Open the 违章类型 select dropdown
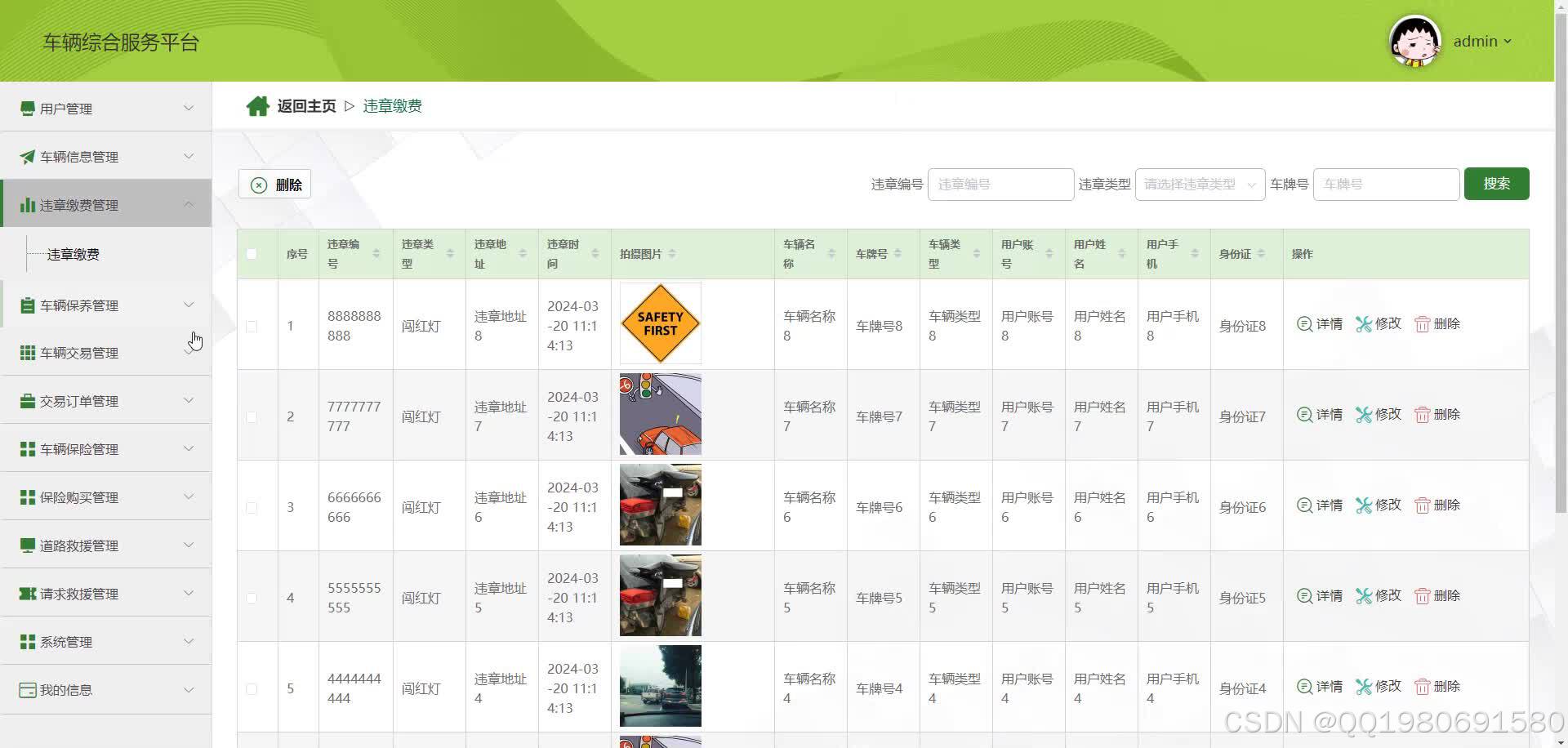The height and width of the screenshot is (748, 1568). click(x=1200, y=185)
